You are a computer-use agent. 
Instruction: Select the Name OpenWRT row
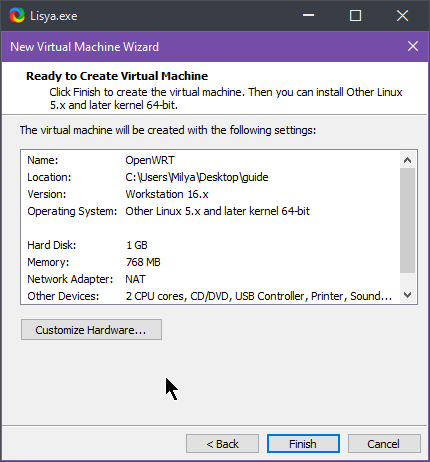click(210, 160)
